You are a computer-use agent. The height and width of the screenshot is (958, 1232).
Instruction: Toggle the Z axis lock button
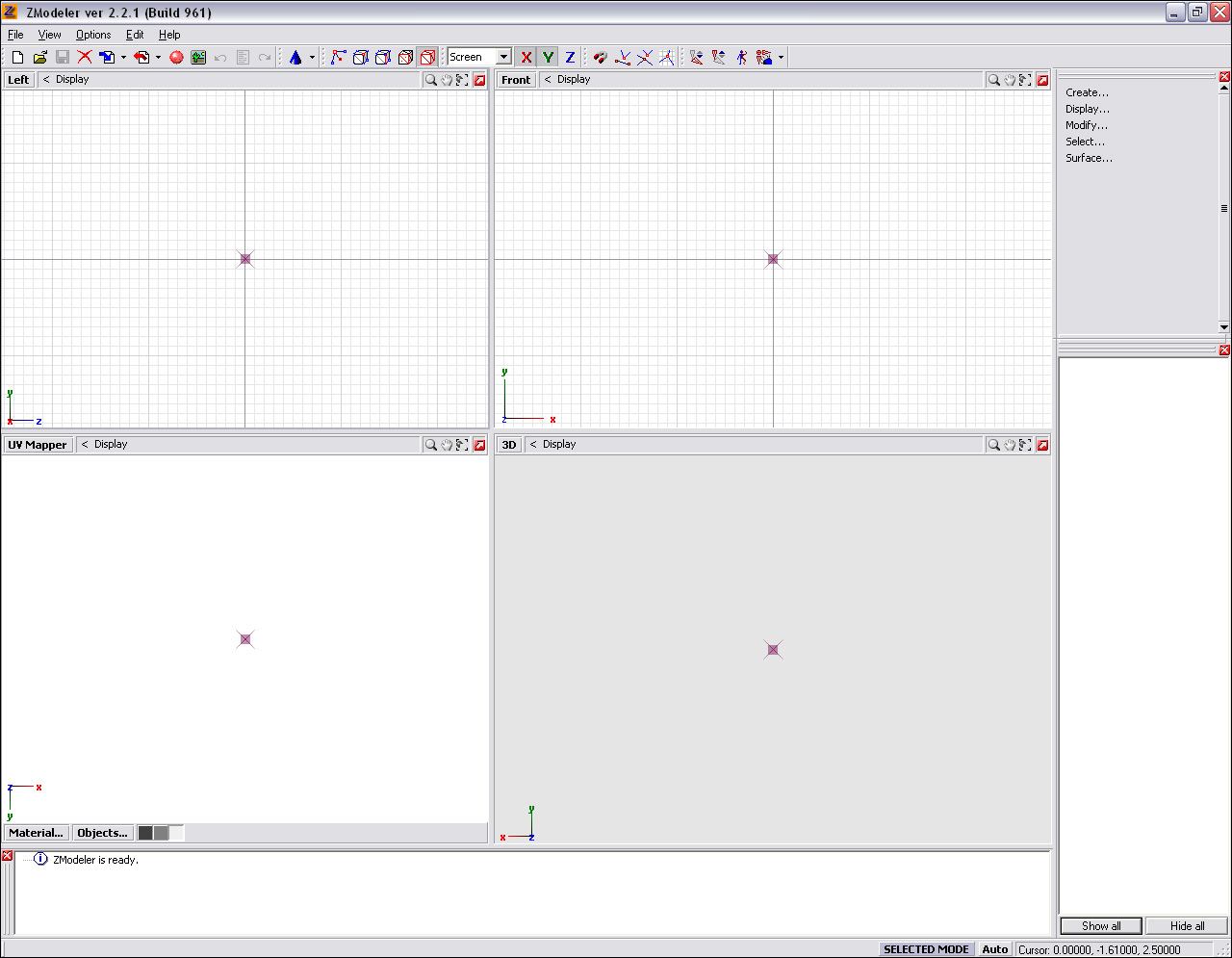570,57
